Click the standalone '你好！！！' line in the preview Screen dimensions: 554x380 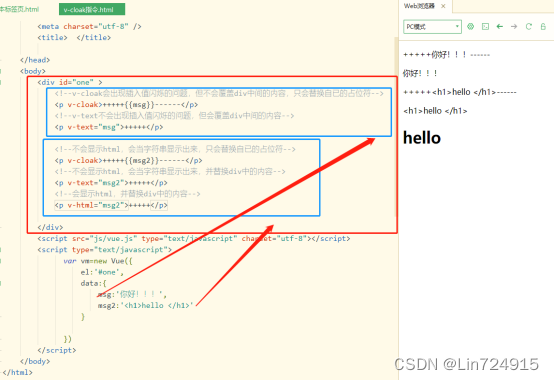pos(420,73)
